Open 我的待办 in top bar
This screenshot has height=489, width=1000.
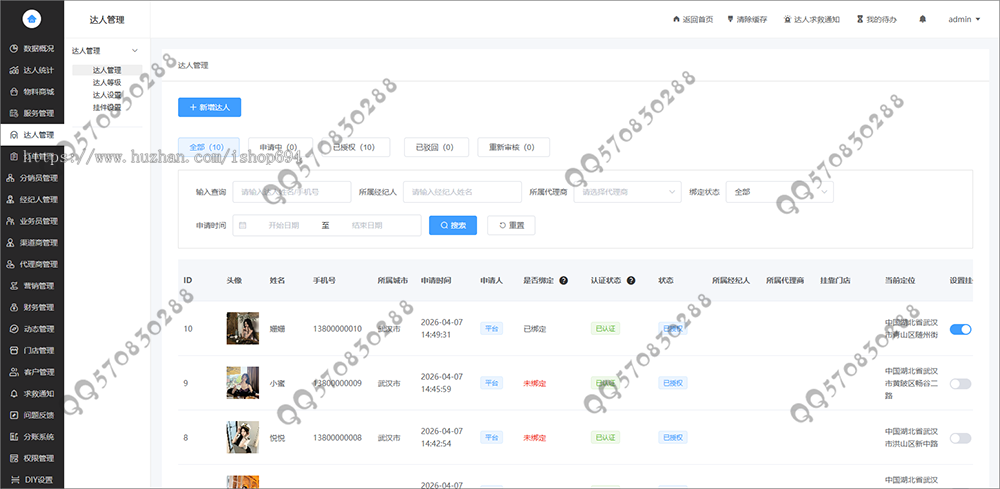(x=876, y=19)
